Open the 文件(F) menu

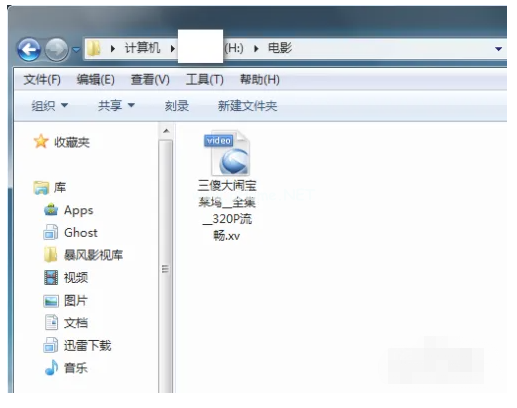click(42, 80)
